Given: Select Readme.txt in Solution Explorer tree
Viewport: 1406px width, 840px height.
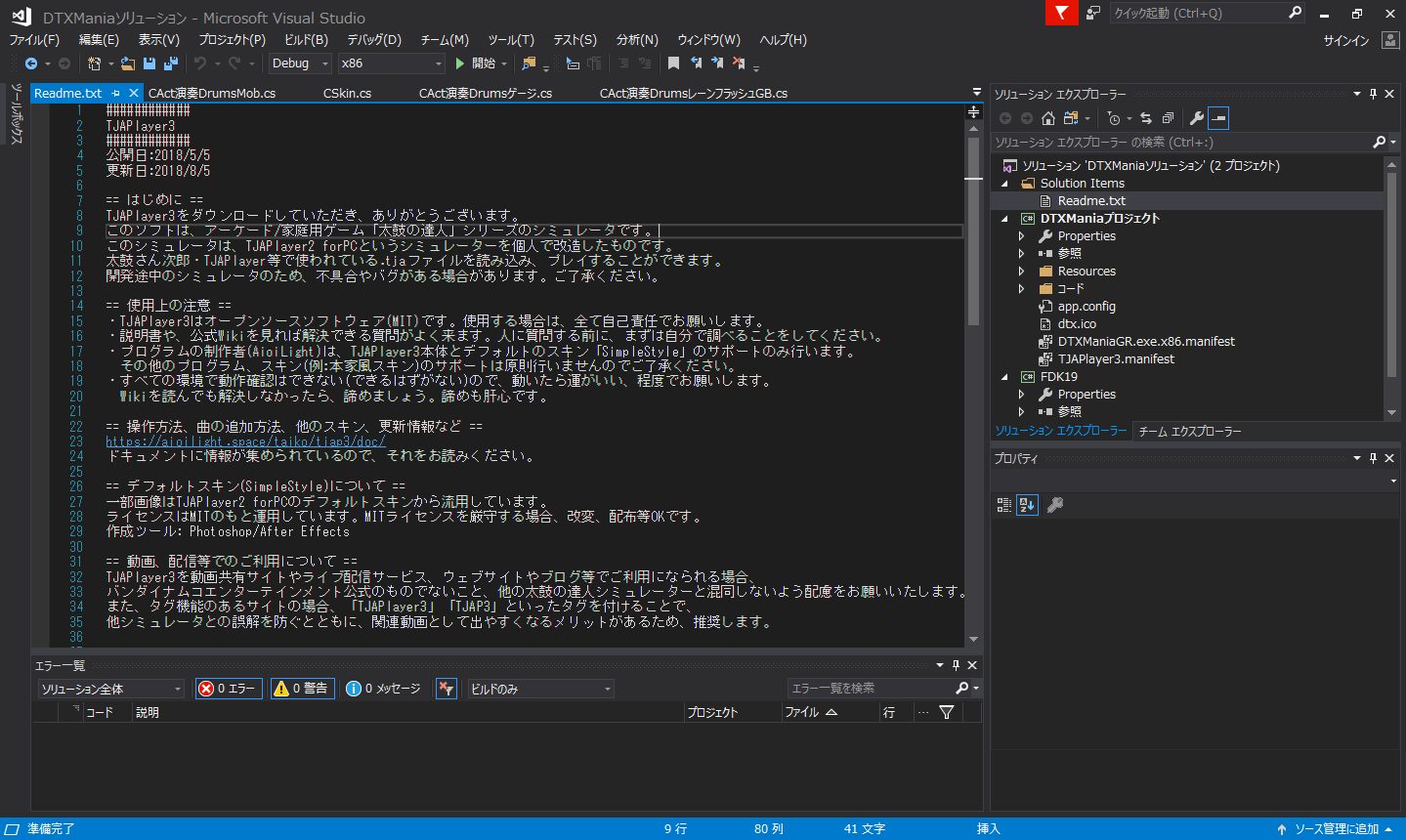Looking at the screenshot, I should click(1091, 201).
